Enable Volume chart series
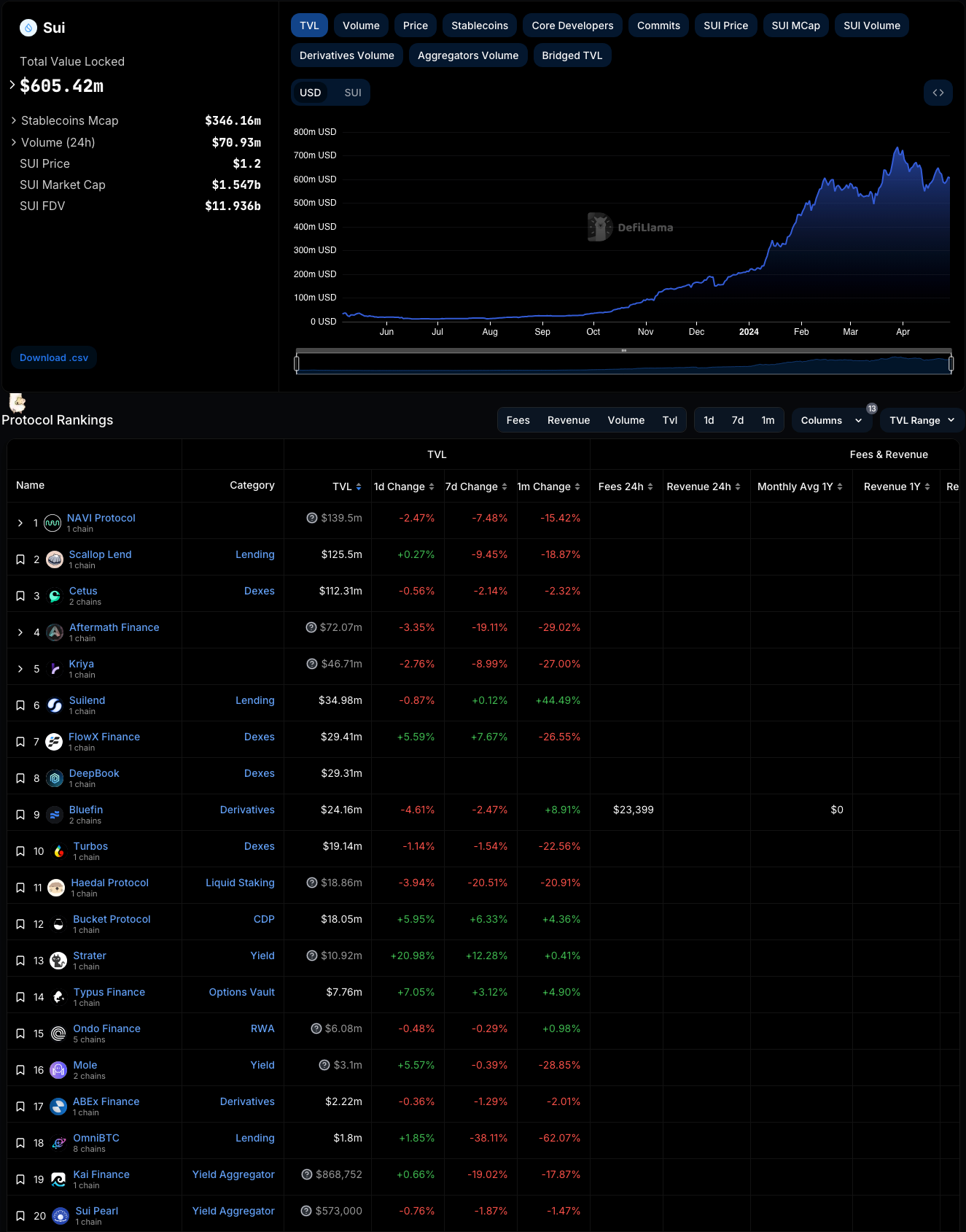 (x=361, y=26)
